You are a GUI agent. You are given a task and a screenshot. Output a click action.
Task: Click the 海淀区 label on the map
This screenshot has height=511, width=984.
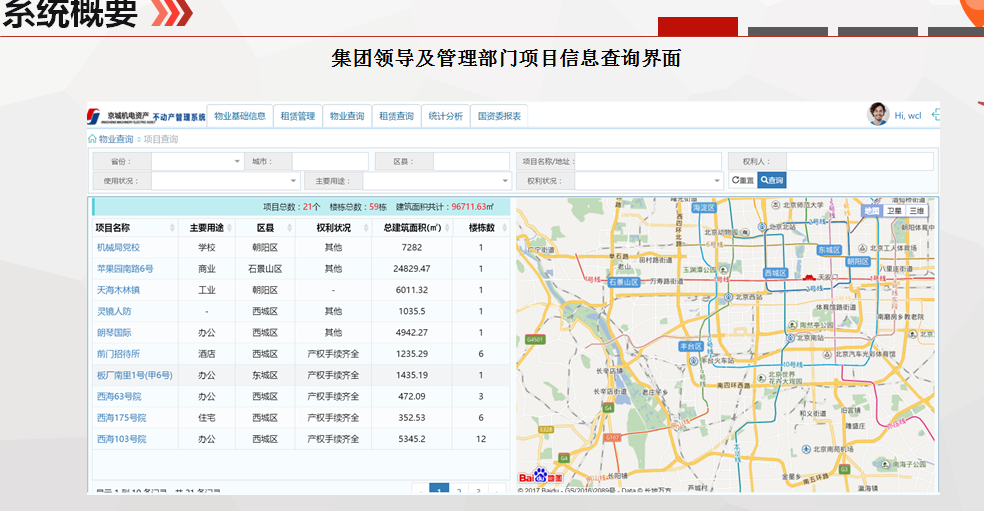[704, 208]
